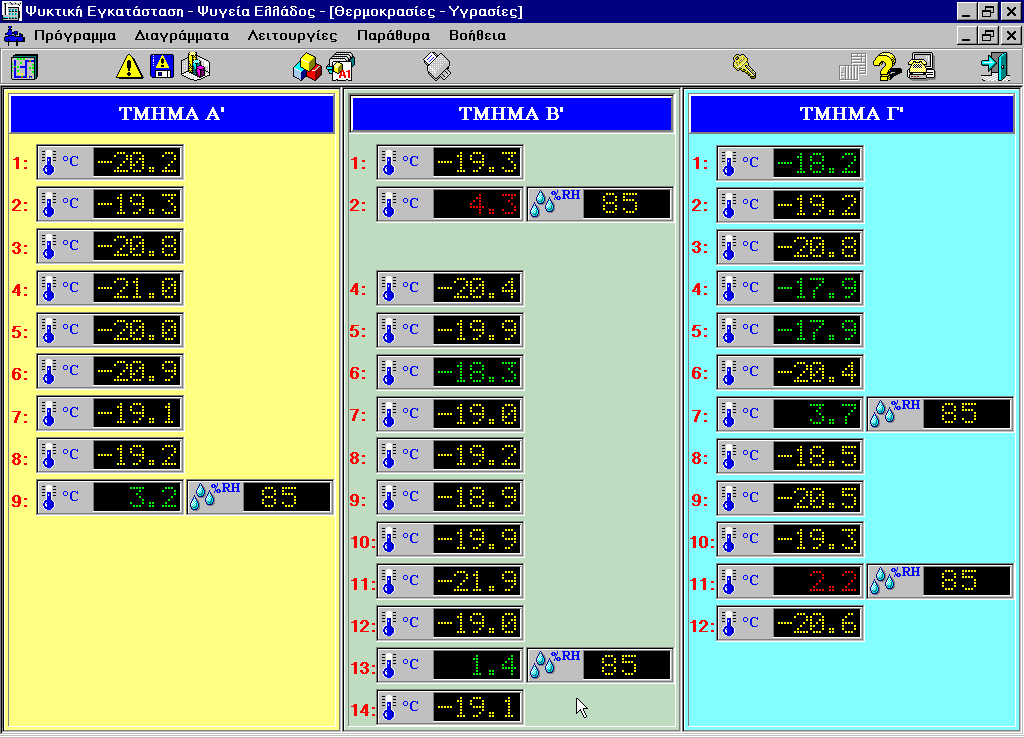This screenshot has height=738, width=1024.
Task: Open the Λειτουργίες menu
Action: point(292,35)
